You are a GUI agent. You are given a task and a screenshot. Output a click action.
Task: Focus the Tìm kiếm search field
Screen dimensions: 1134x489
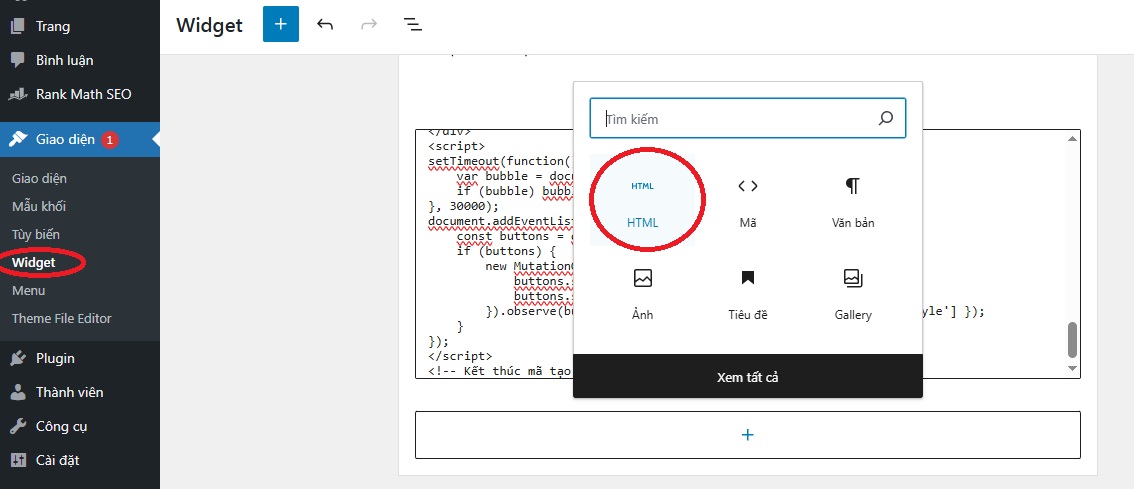[x=748, y=119]
